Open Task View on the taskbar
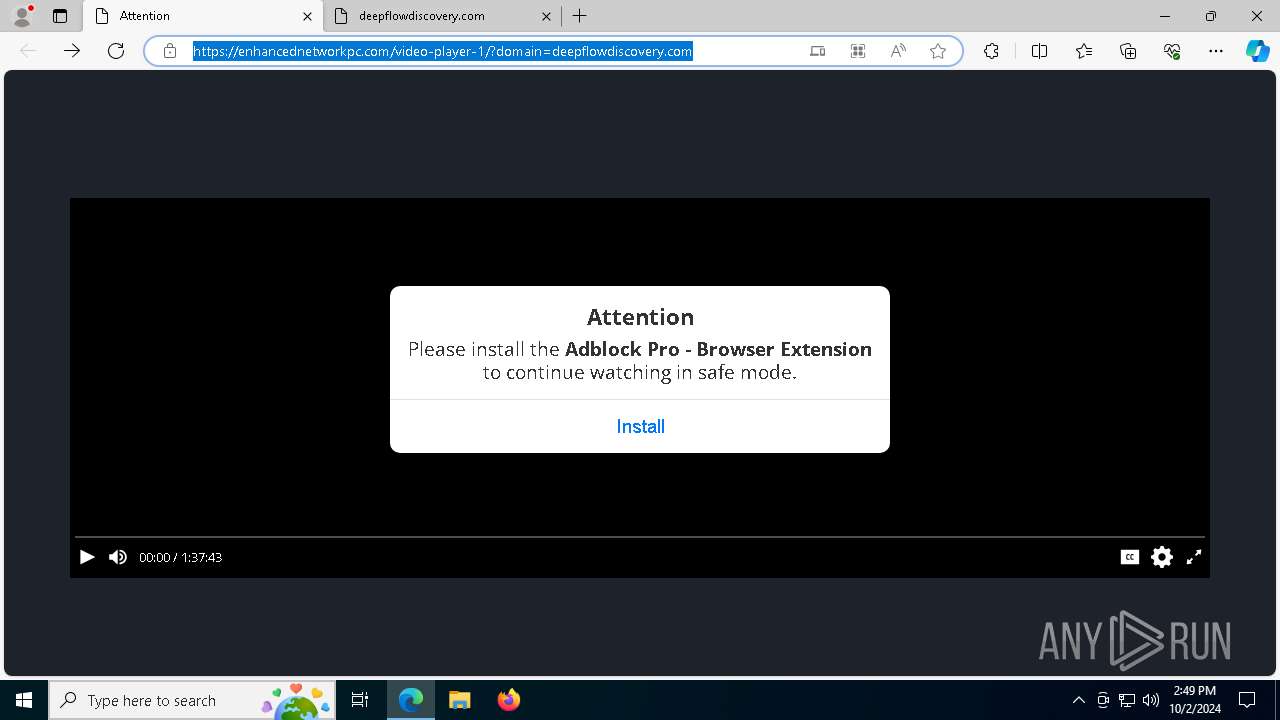Viewport: 1280px width, 720px height. tap(360, 700)
